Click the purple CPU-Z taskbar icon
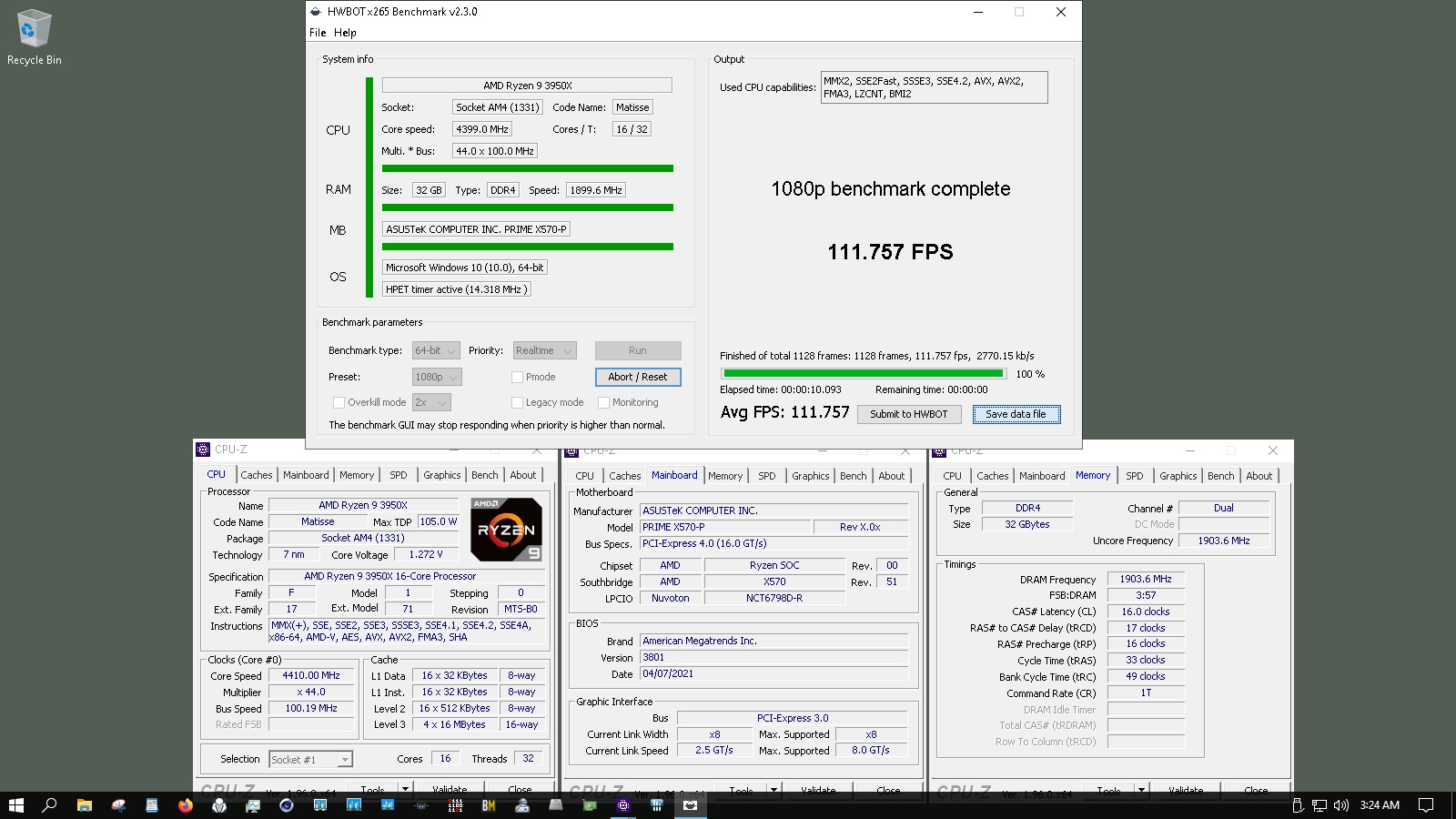The image size is (1456, 819). (x=623, y=805)
